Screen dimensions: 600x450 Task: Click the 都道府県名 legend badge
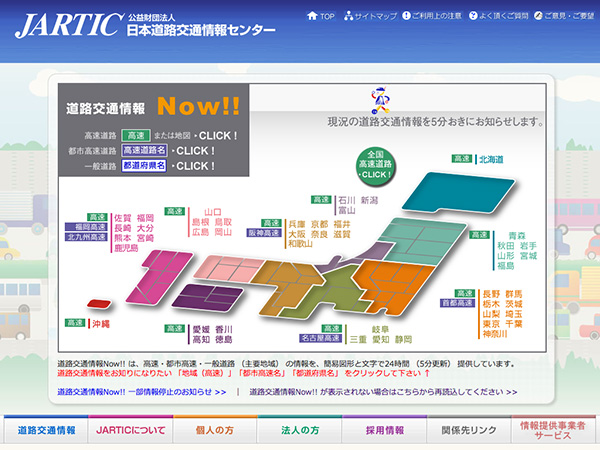(x=144, y=166)
